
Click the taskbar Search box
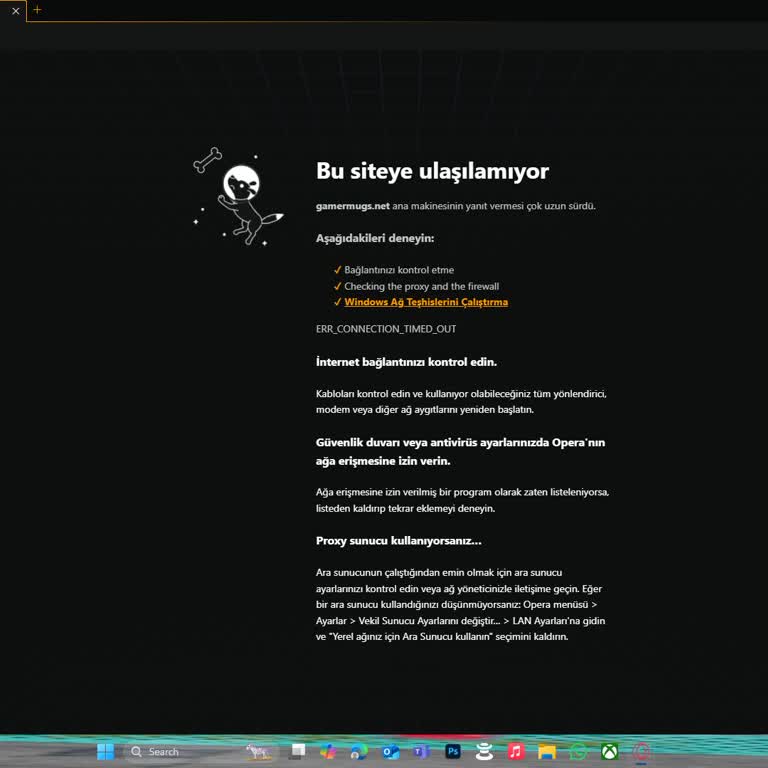click(x=160, y=751)
